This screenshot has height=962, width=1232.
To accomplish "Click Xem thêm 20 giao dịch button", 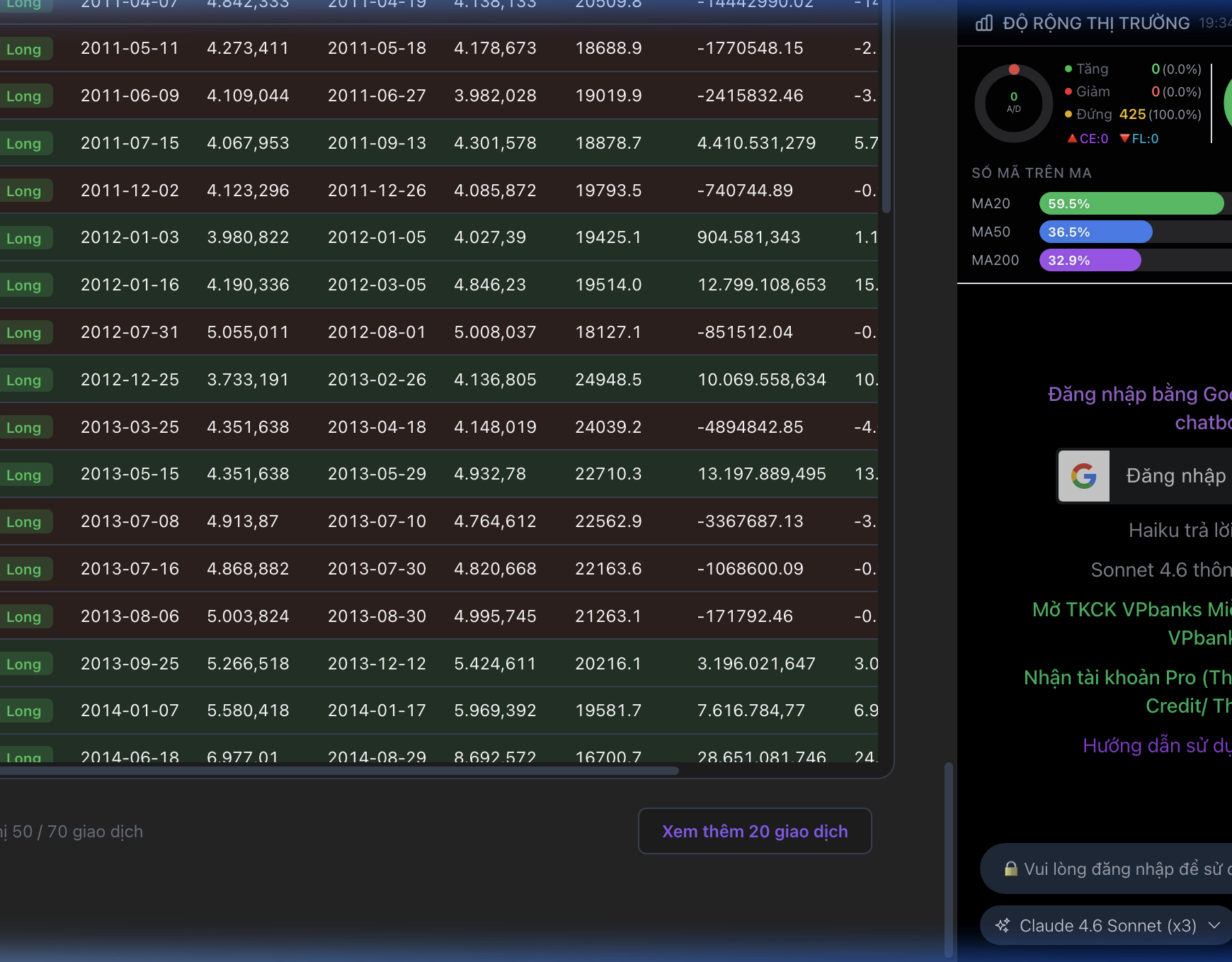I will 755,831.
